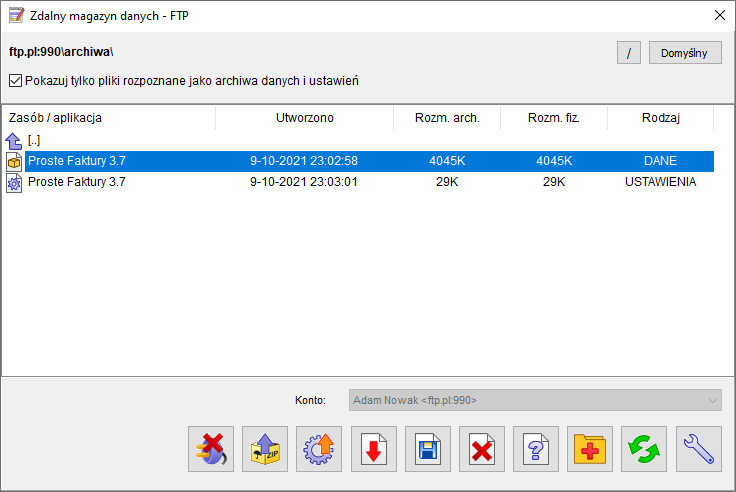The width and height of the screenshot is (736, 492).
Task: Sort by 'Rozm. arch.' column header
Action: click(x=447, y=117)
